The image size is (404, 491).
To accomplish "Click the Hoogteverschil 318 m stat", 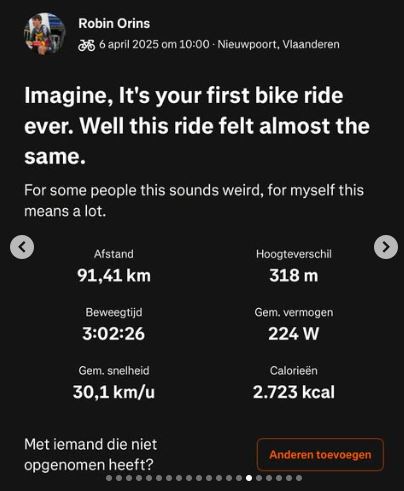I will point(294,266).
